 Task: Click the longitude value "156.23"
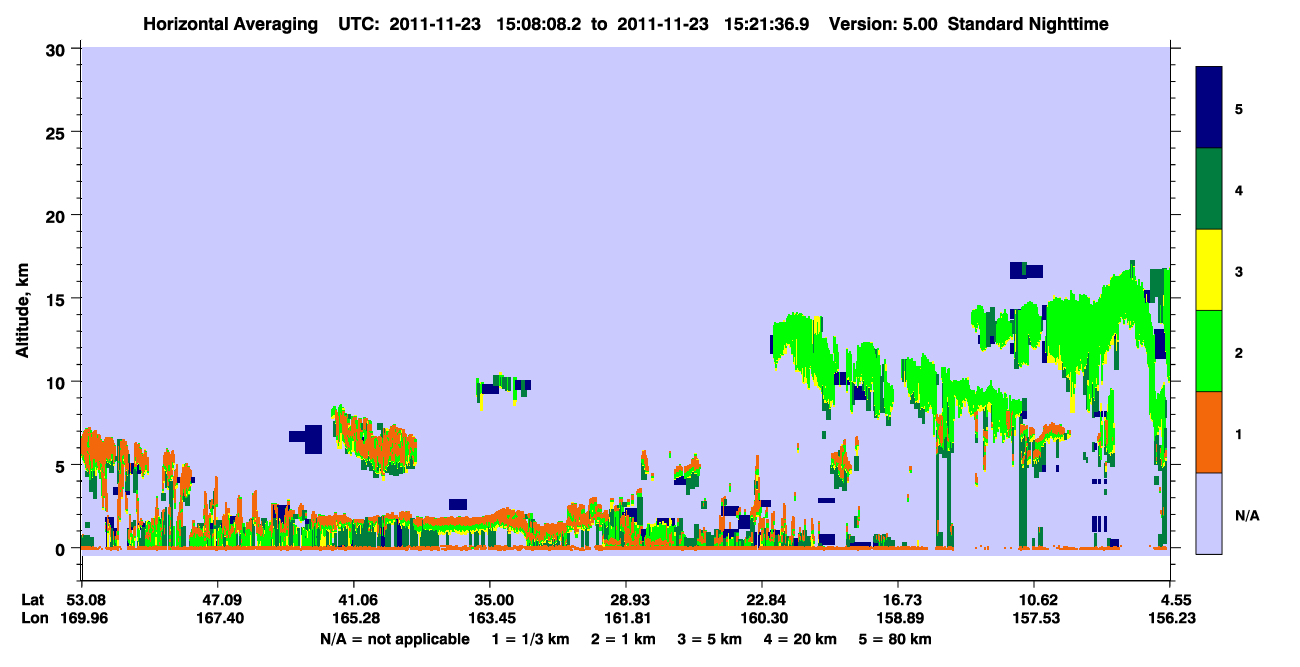(1170, 619)
